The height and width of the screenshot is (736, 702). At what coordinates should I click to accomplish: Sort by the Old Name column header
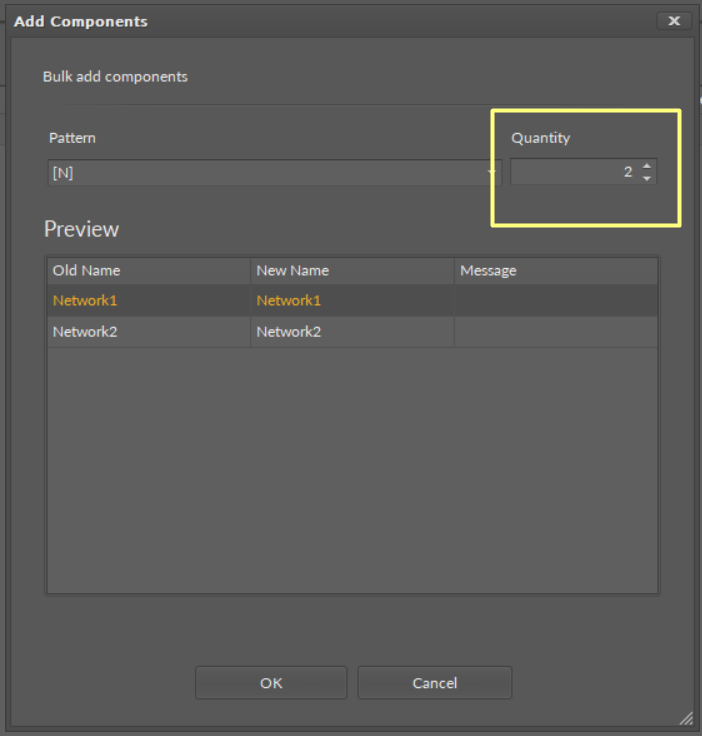coord(148,270)
